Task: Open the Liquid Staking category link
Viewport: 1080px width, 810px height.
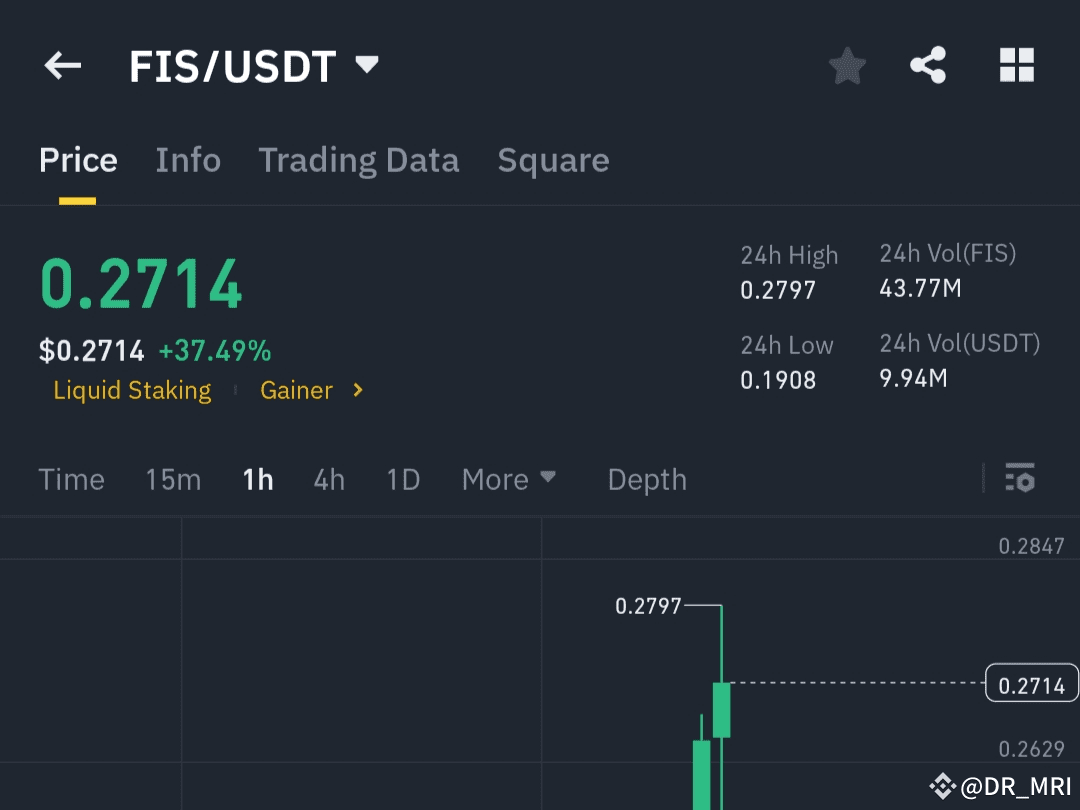Action: coord(132,390)
